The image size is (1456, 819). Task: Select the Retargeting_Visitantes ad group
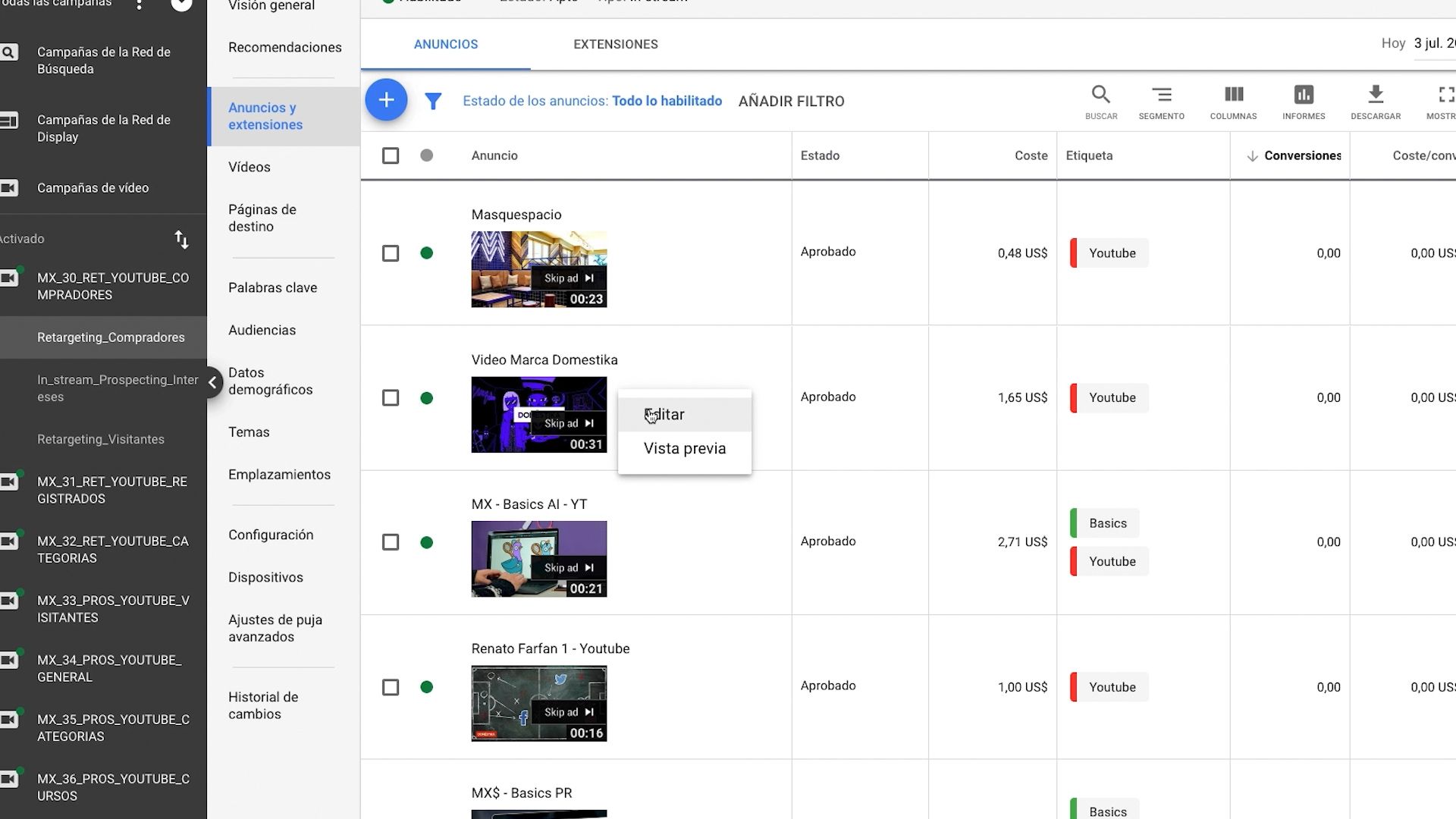(101, 440)
